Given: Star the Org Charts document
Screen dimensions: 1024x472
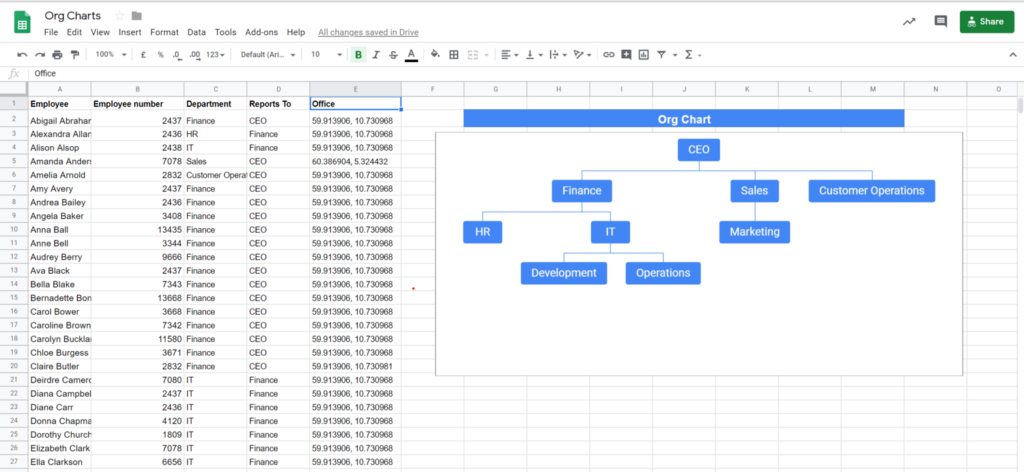Looking at the screenshot, I should [120, 16].
